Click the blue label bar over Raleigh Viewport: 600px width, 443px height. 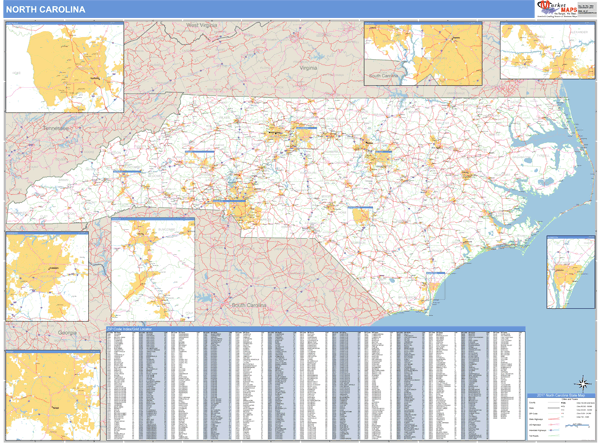379,150
